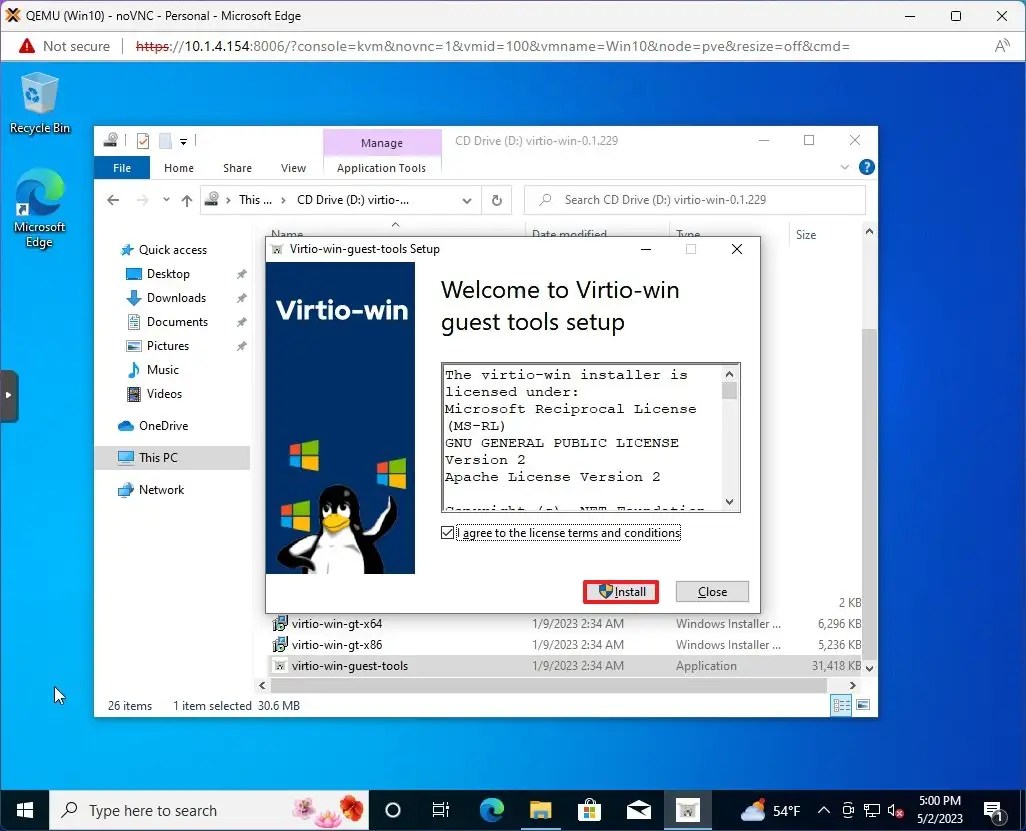1026x831 pixels.
Task: Click the Close button in Virtio-win setup
Action: [x=711, y=591]
